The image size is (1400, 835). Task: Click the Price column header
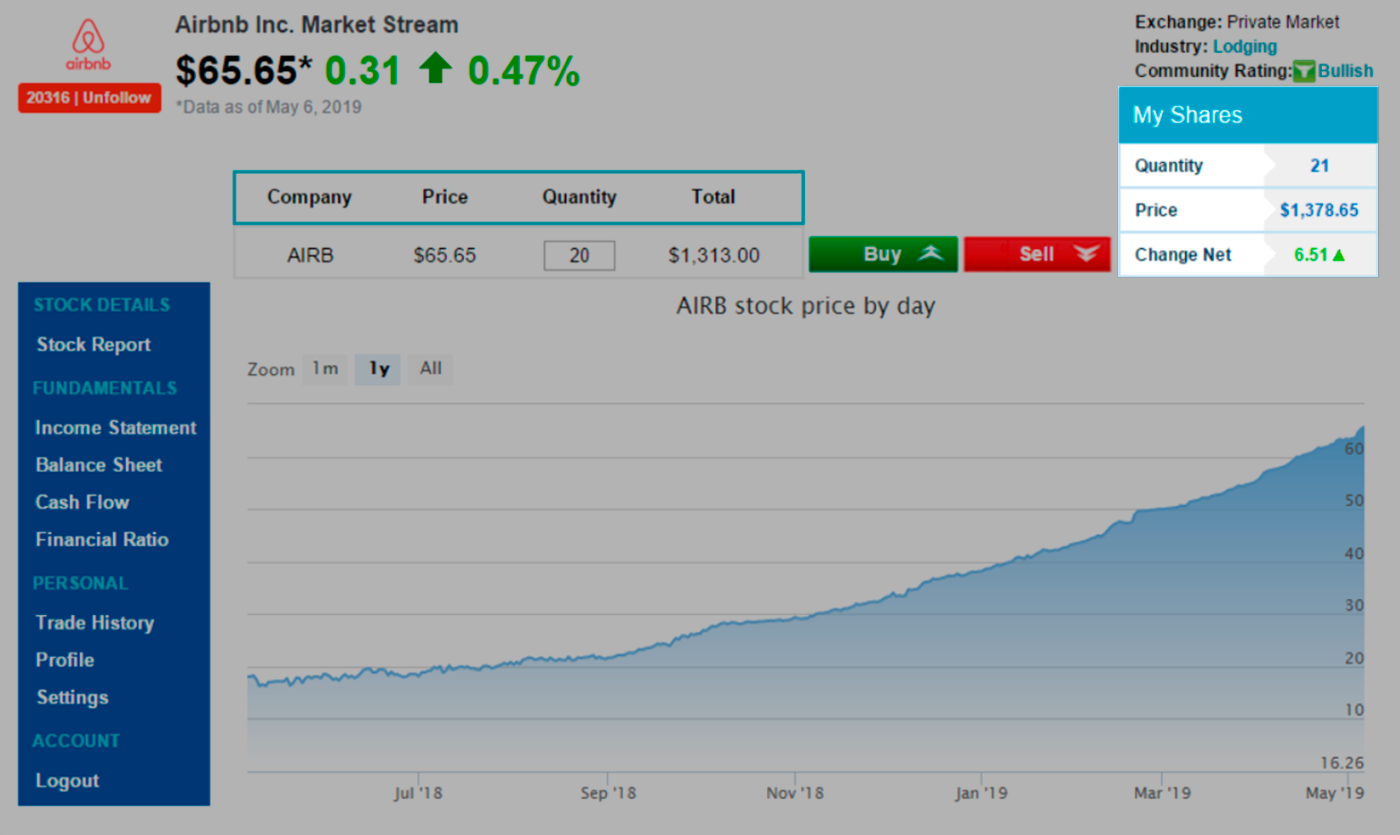tap(445, 197)
